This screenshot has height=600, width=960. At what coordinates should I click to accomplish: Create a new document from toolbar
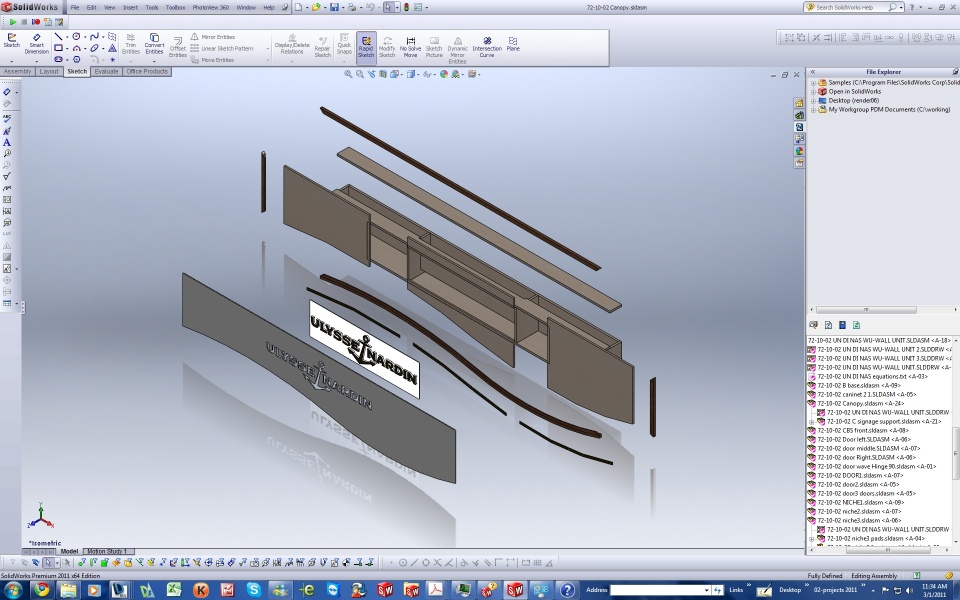(x=298, y=7)
